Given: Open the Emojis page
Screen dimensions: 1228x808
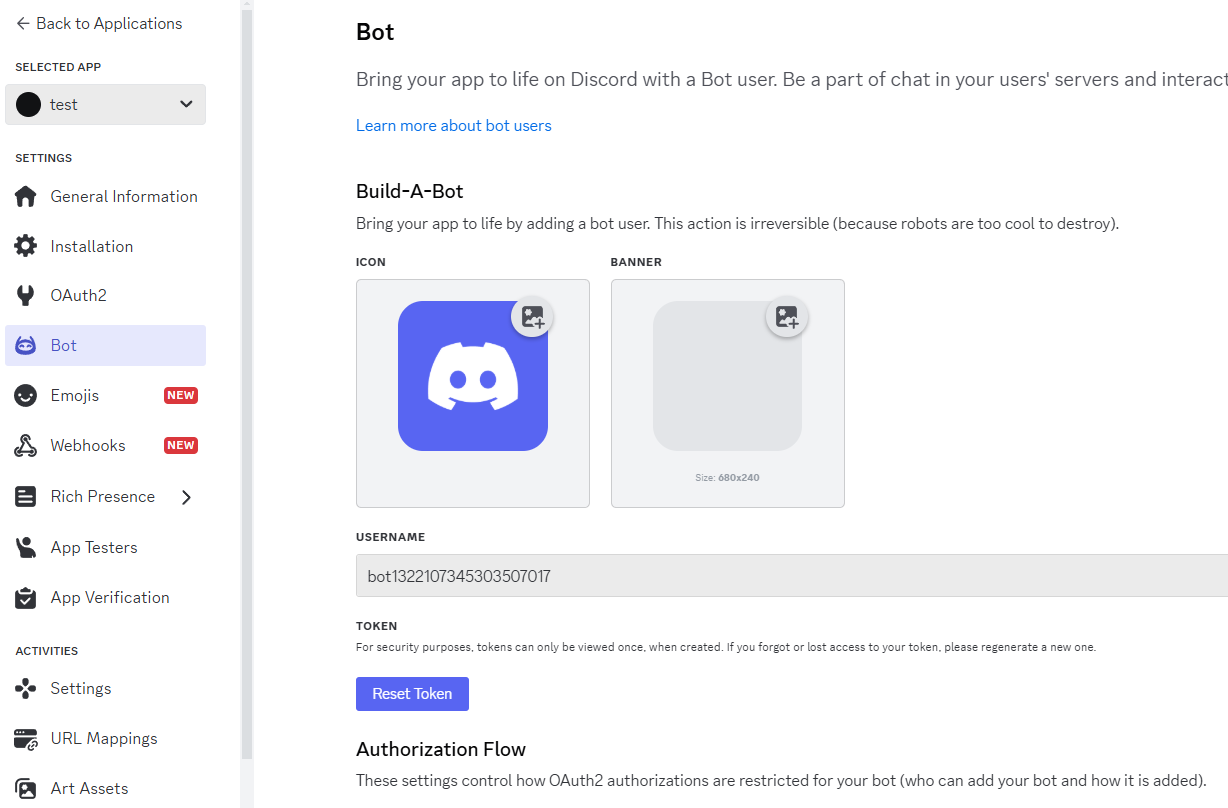Looking at the screenshot, I should [105, 396].
